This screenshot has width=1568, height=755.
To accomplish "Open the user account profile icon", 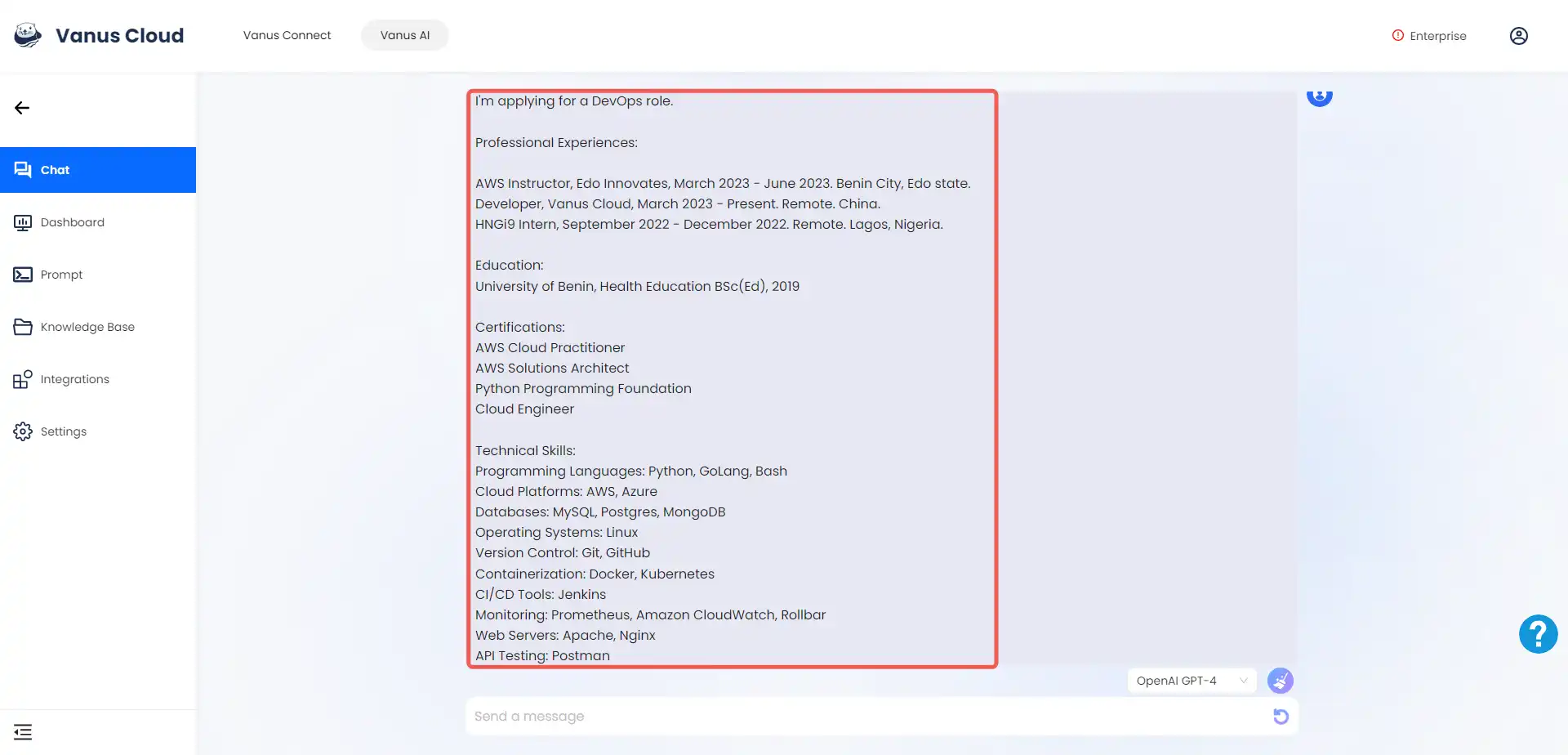I will [x=1519, y=36].
